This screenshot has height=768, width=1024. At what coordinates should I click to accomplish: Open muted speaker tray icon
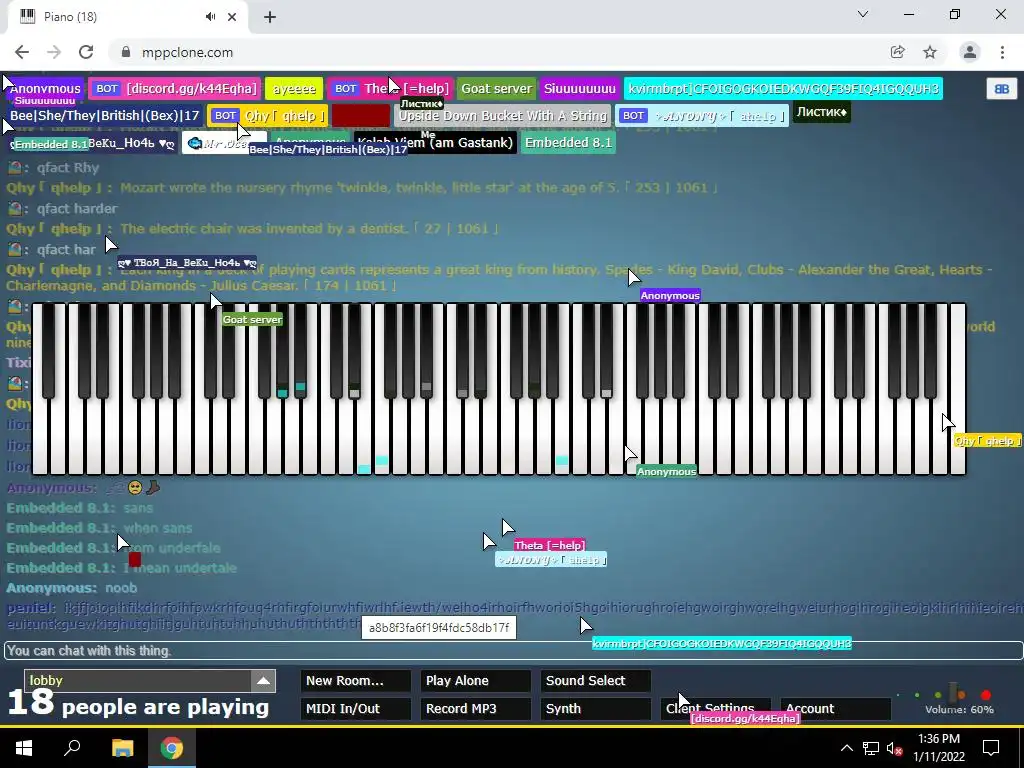(895, 748)
